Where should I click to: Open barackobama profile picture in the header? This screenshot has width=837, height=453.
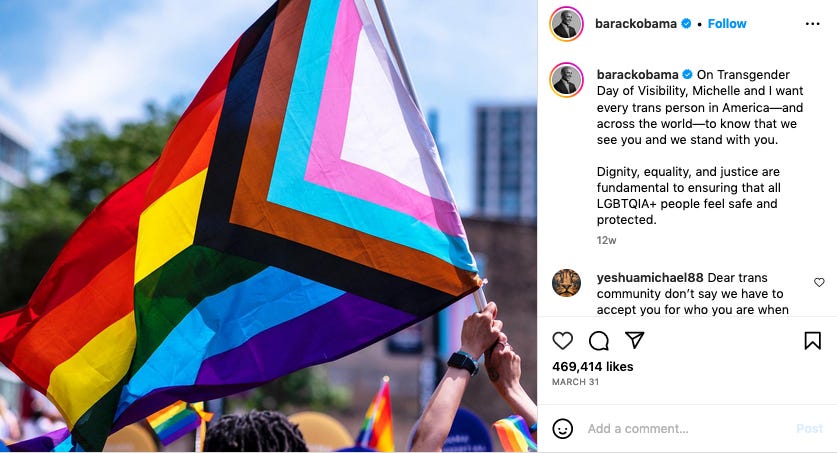[x=566, y=24]
